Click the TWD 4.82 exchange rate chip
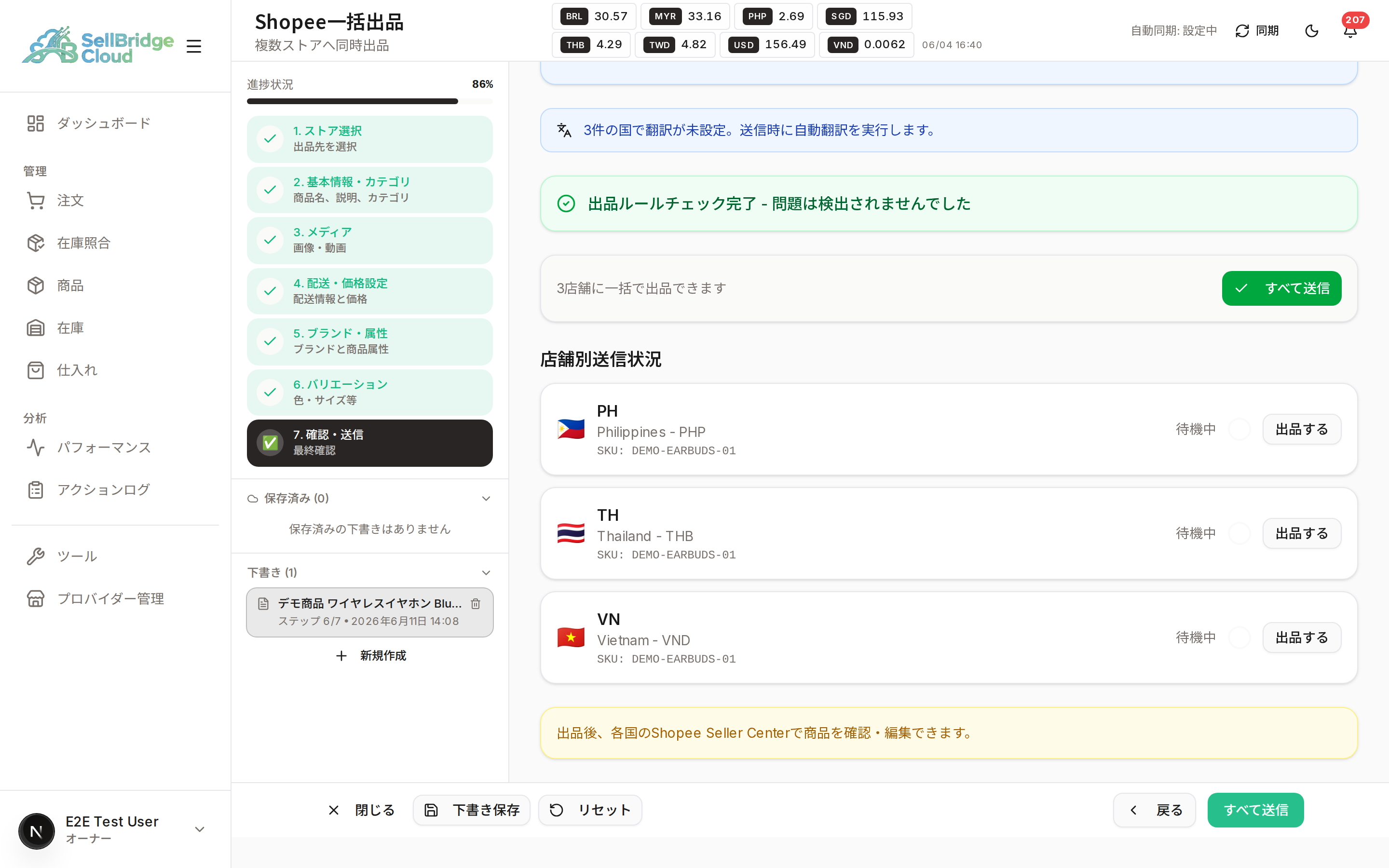 tap(675, 44)
